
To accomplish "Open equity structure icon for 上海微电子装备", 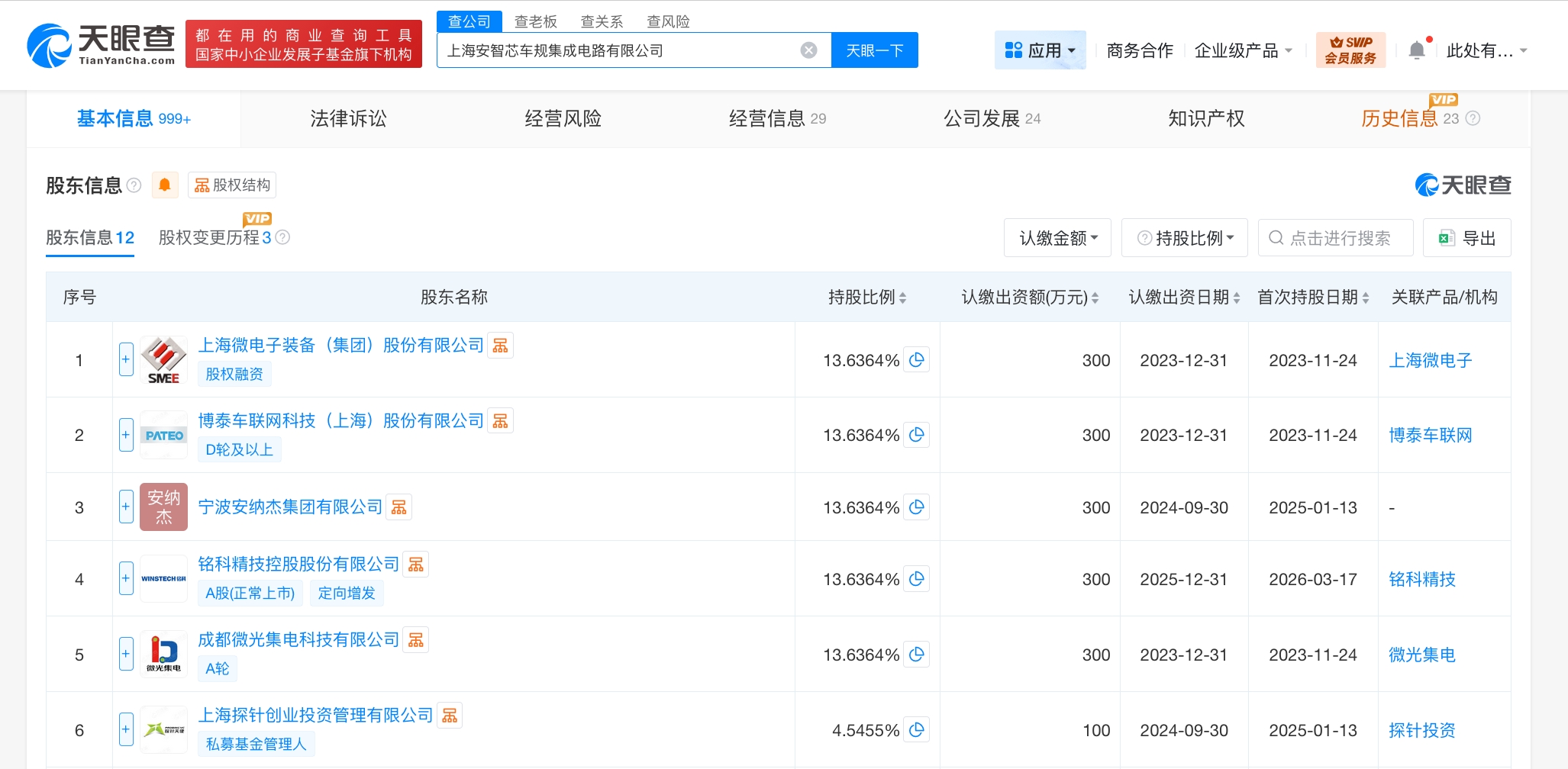I will click(x=500, y=346).
